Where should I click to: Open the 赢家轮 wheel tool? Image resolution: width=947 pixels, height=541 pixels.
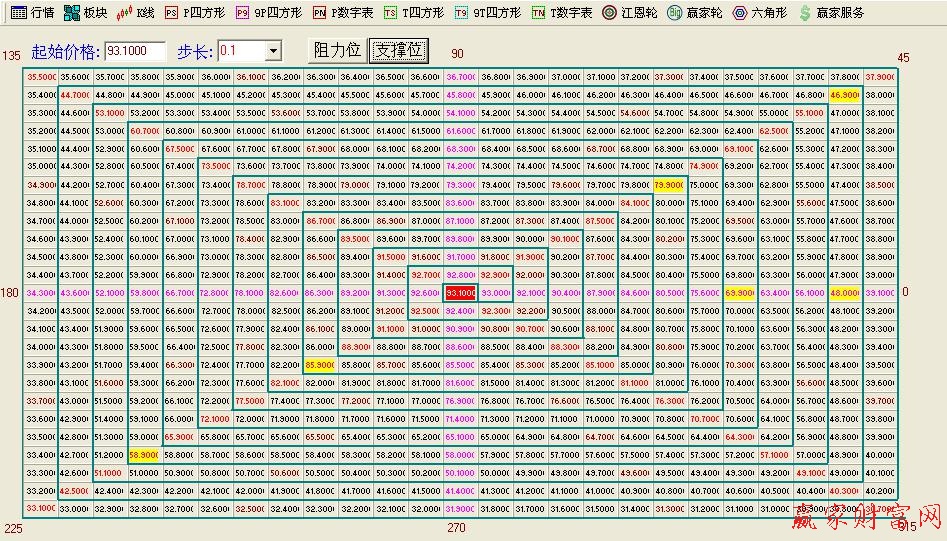pos(694,13)
